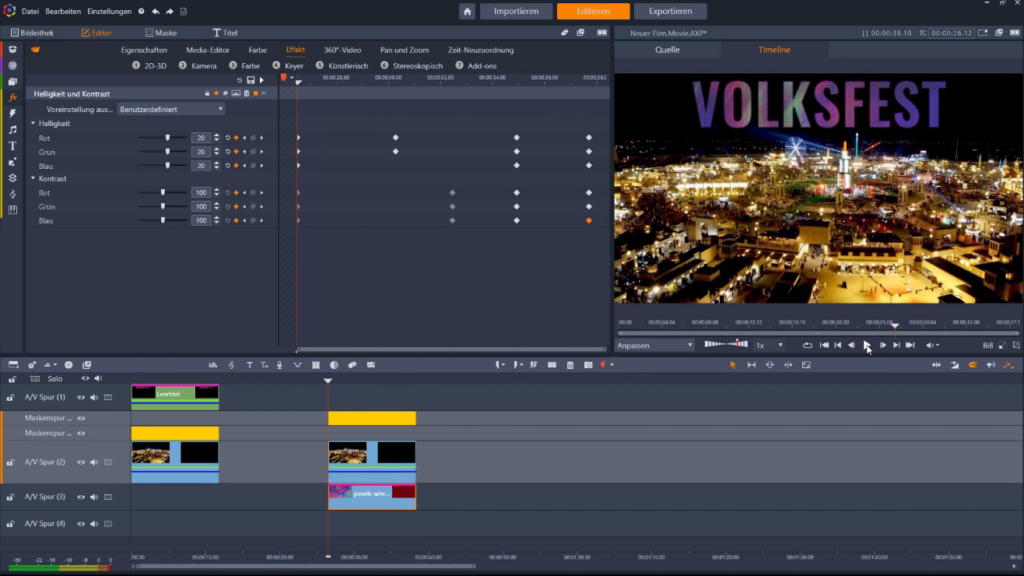Select the yellow mask clip at playhead
Screen dimensions: 1024x576
[372, 418]
